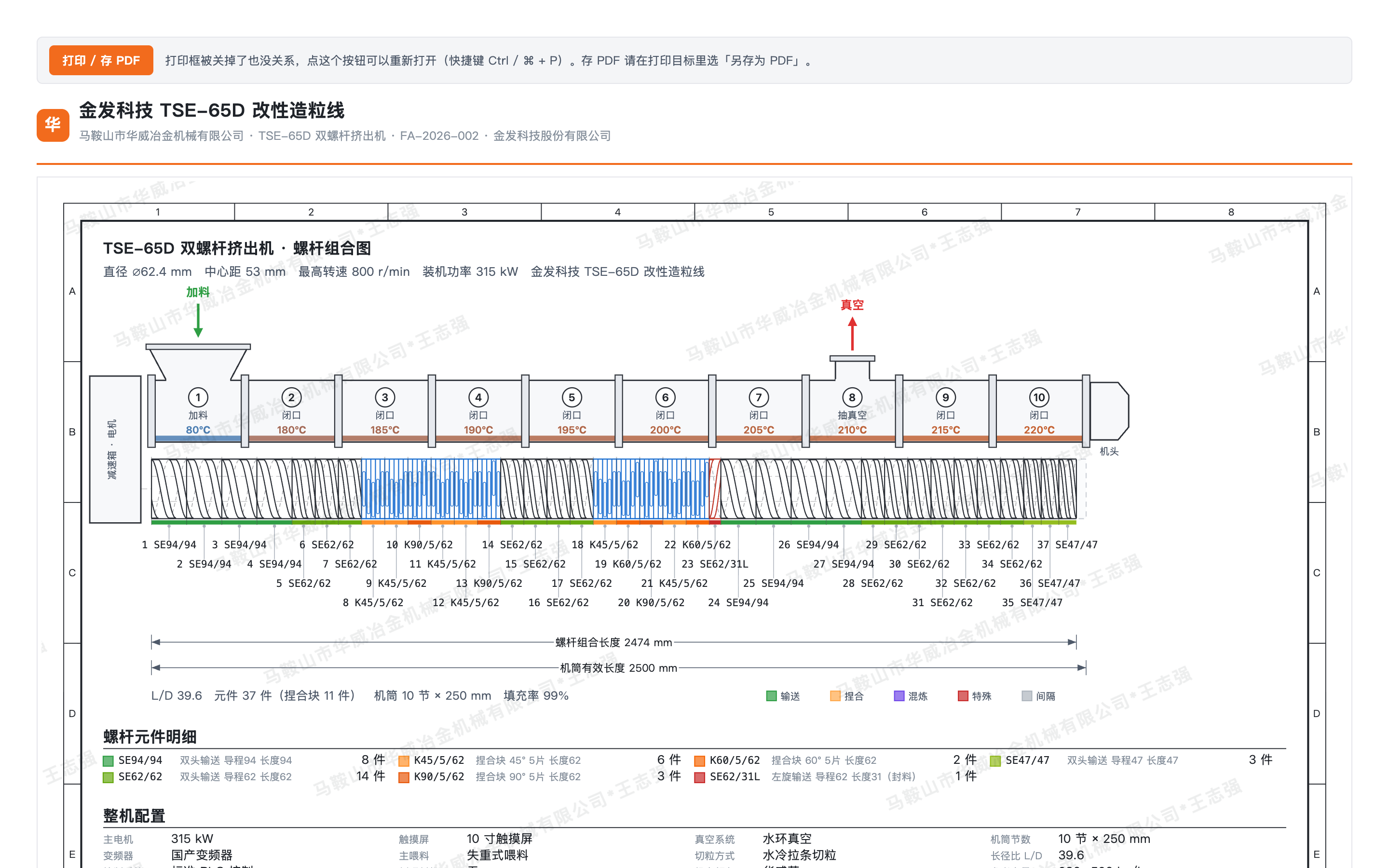Click the purple 混炼 legend swatch
Viewport: 1389px width, 868px height.
click(x=899, y=696)
